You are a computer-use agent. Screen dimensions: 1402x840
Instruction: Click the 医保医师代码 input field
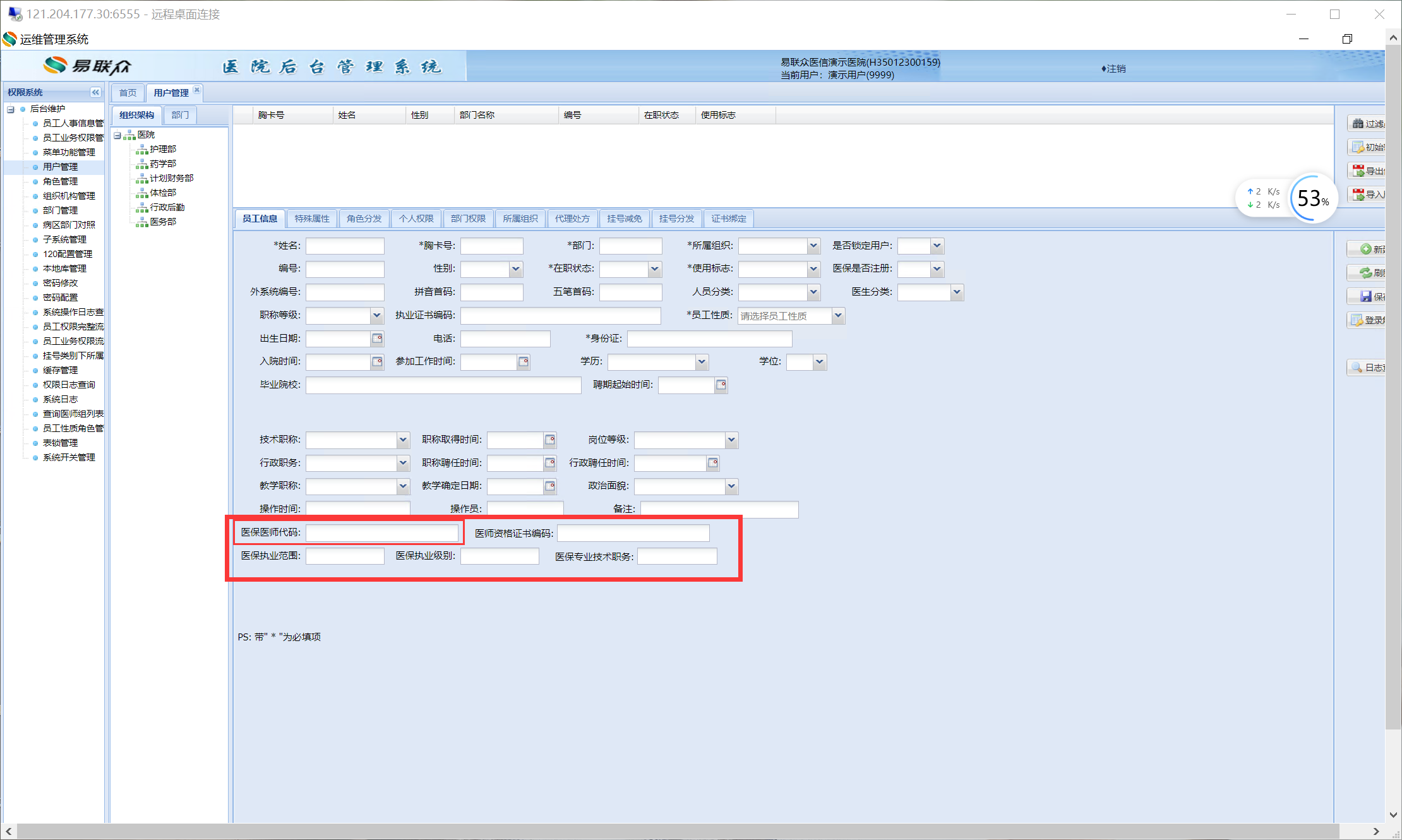click(382, 533)
